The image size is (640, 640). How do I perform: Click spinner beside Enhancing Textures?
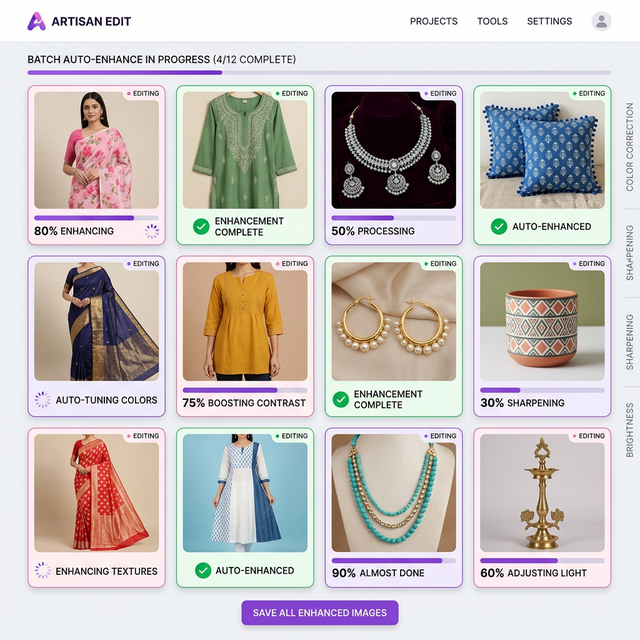(x=42, y=571)
